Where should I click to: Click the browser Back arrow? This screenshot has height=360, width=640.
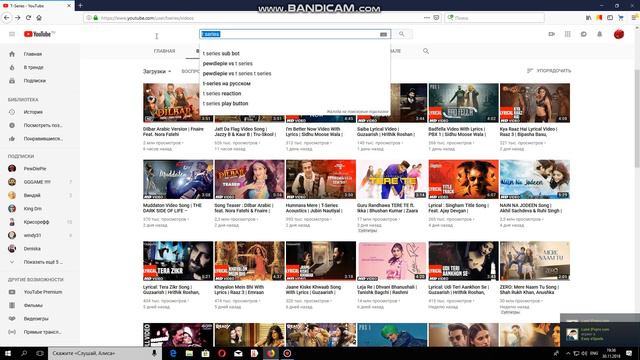7,18
